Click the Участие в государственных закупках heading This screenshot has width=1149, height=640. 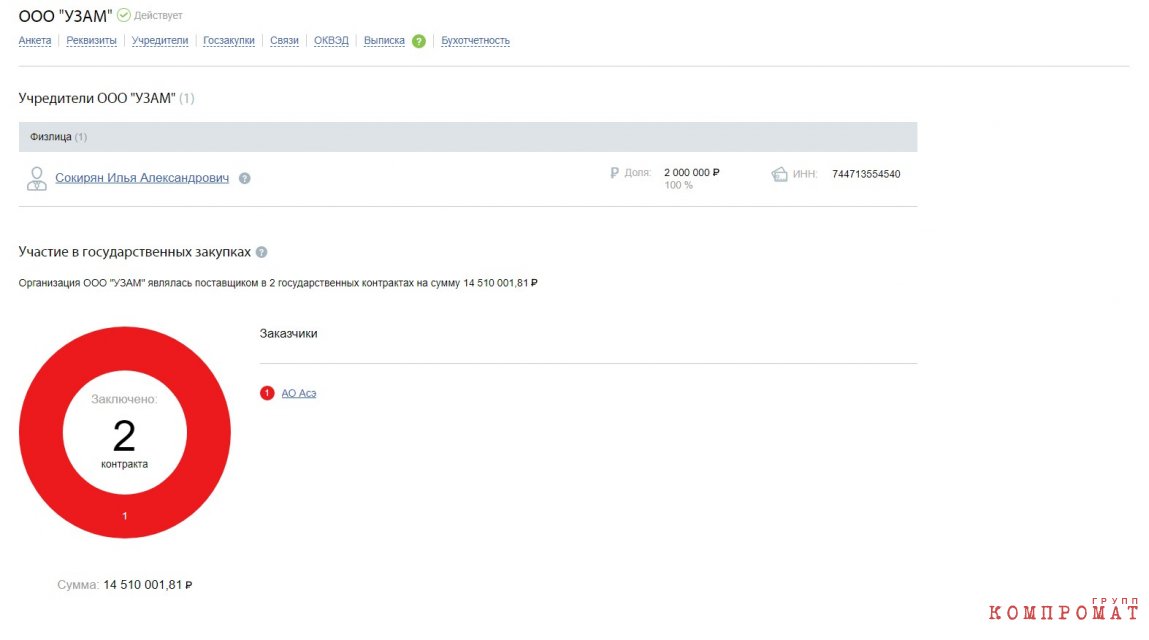135,252
